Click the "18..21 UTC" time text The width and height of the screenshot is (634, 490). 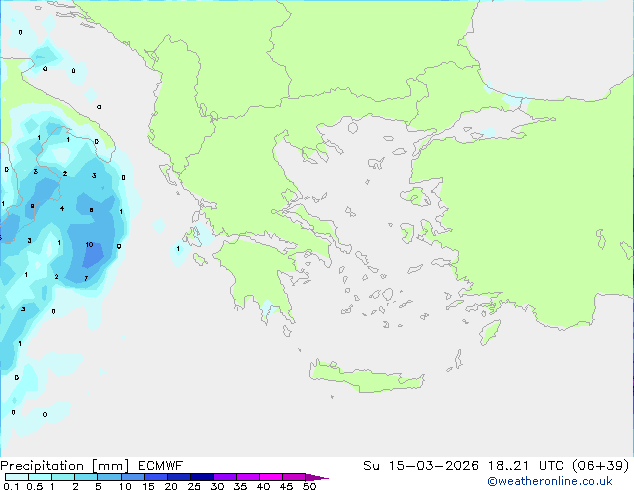tap(527, 466)
